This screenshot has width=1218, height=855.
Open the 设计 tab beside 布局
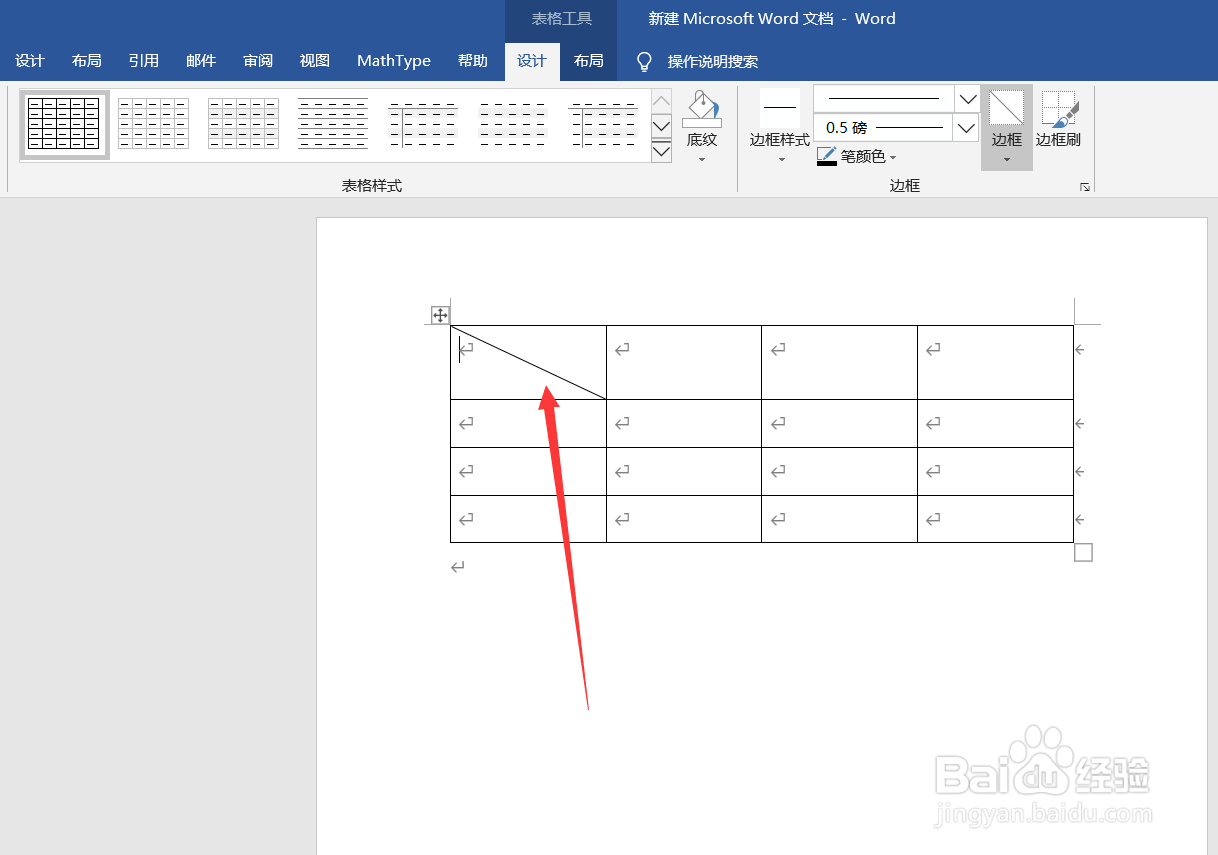(30, 61)
